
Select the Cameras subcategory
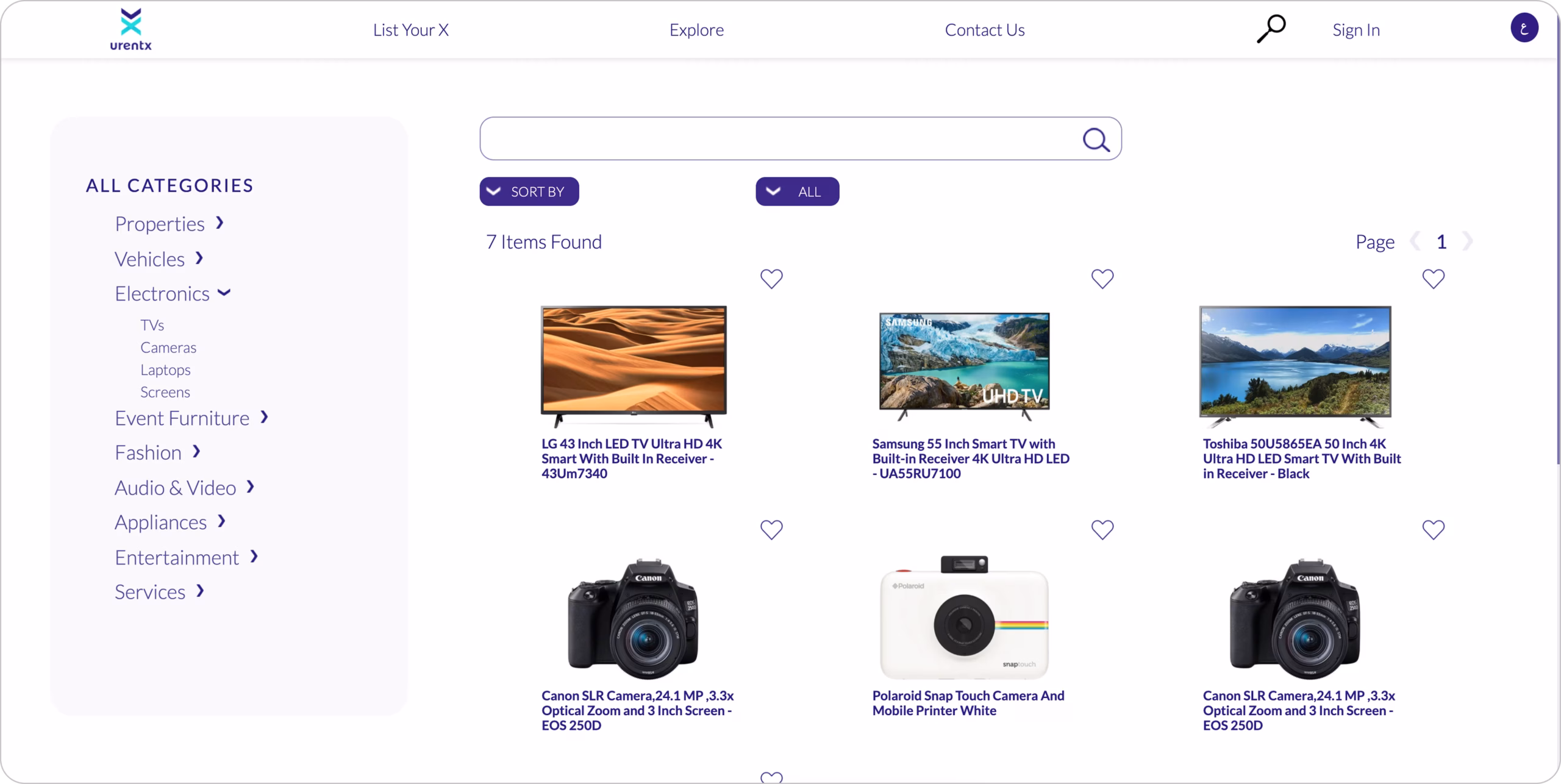[x=168, y=347]
